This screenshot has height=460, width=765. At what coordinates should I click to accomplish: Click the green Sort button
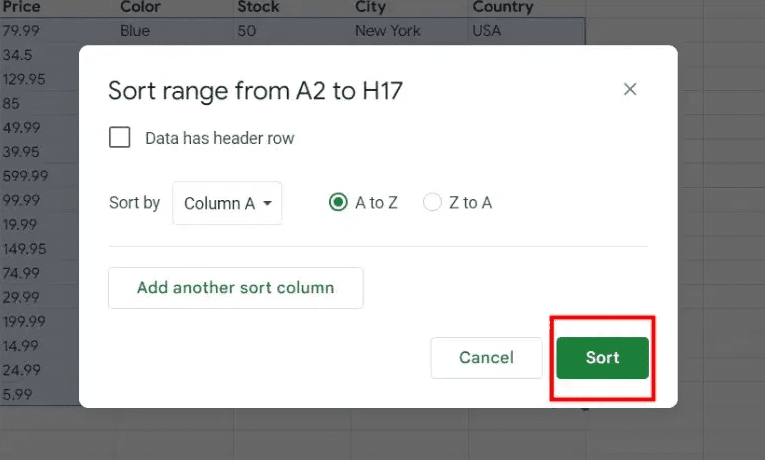[x=602, y=358]
